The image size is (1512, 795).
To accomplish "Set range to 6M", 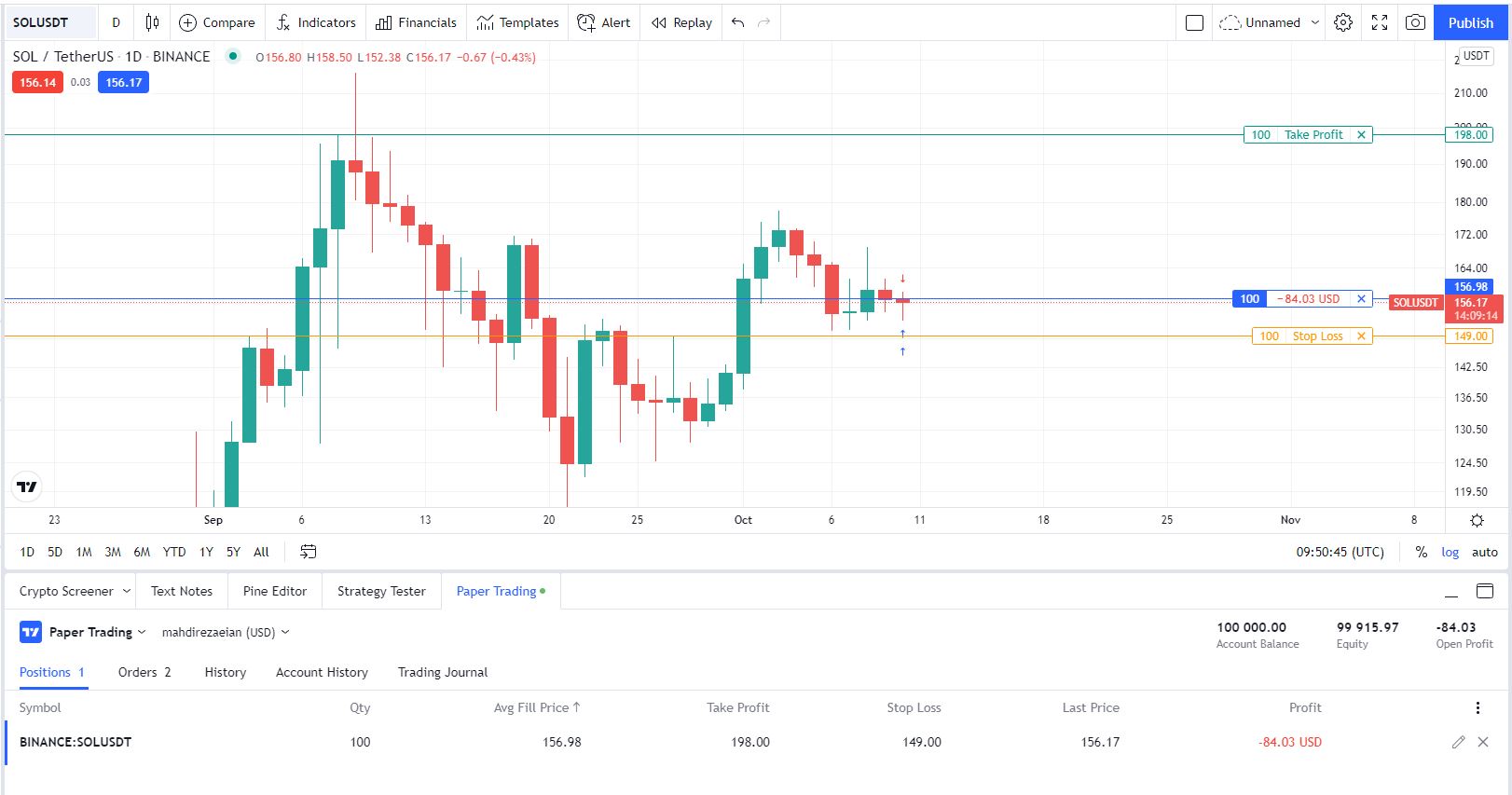I will pyautogui.click(x=142, y=552).
